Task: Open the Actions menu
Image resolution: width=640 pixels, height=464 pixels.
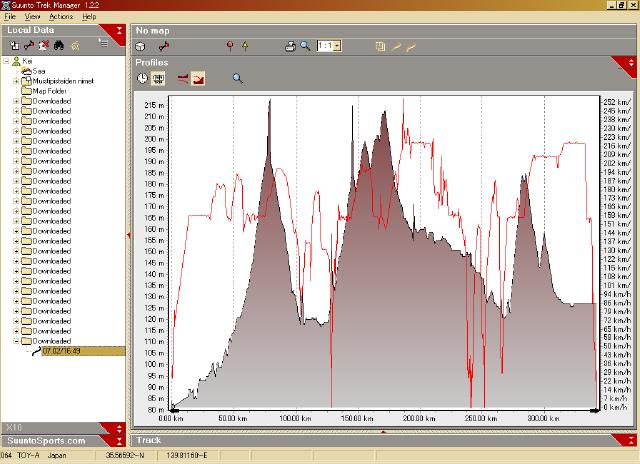Action: [61, 16]
